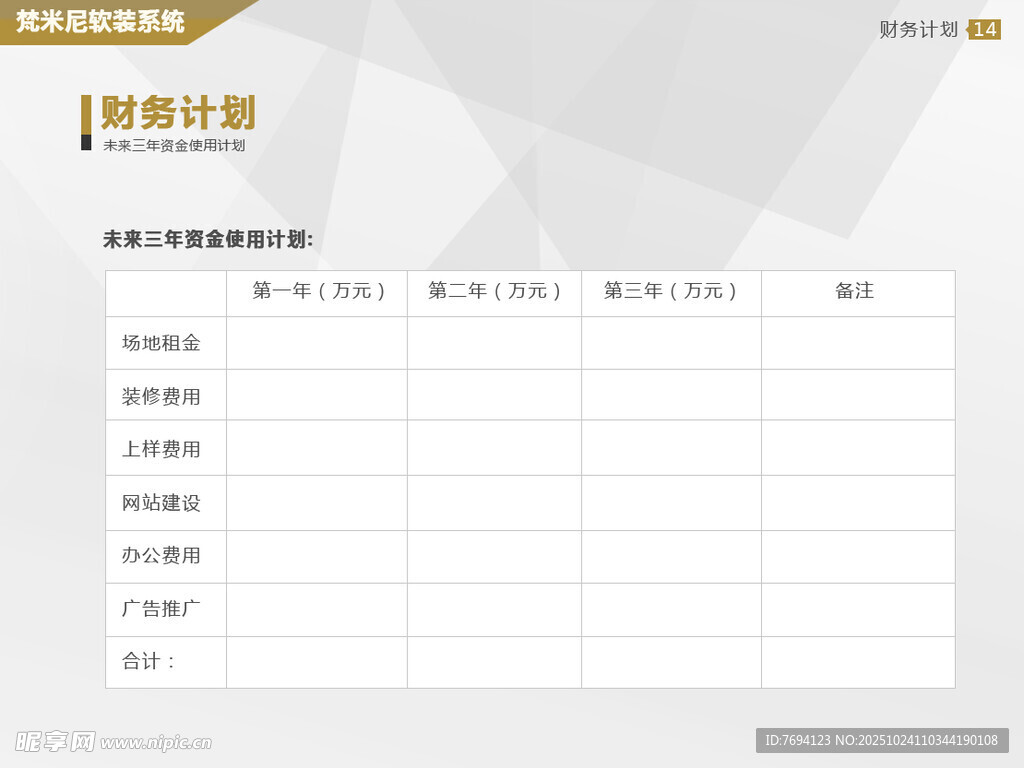Click the 梵米尼软装系统 banner title

click(x=101, y=22)
